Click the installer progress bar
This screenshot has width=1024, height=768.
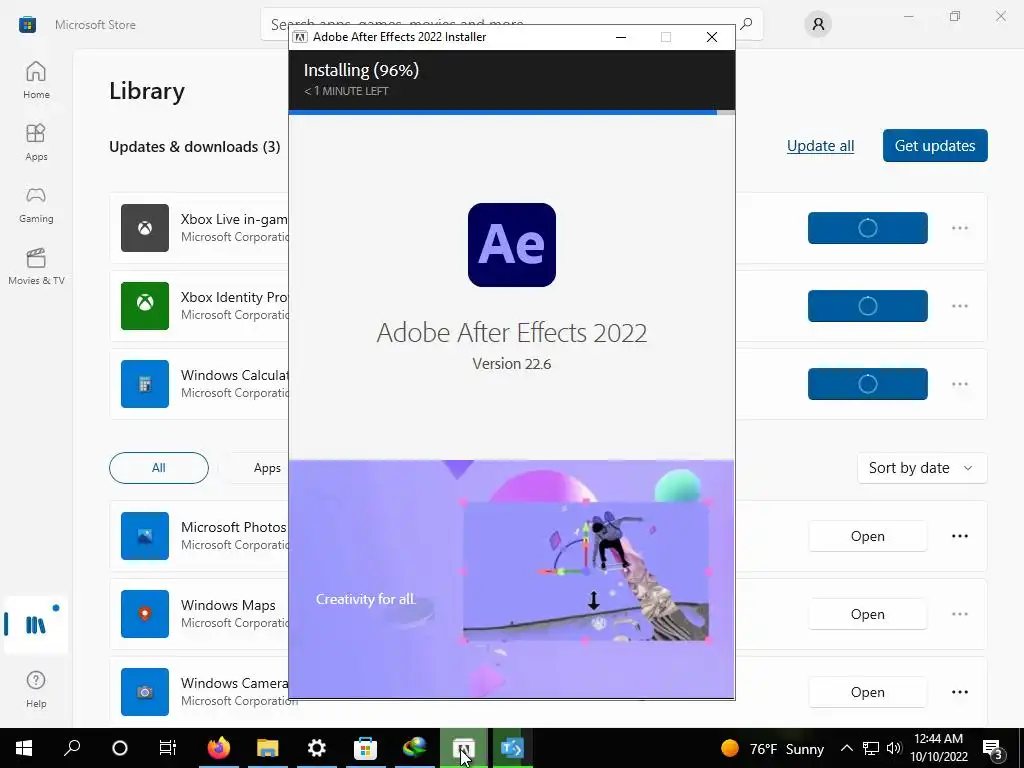(512, 112)
